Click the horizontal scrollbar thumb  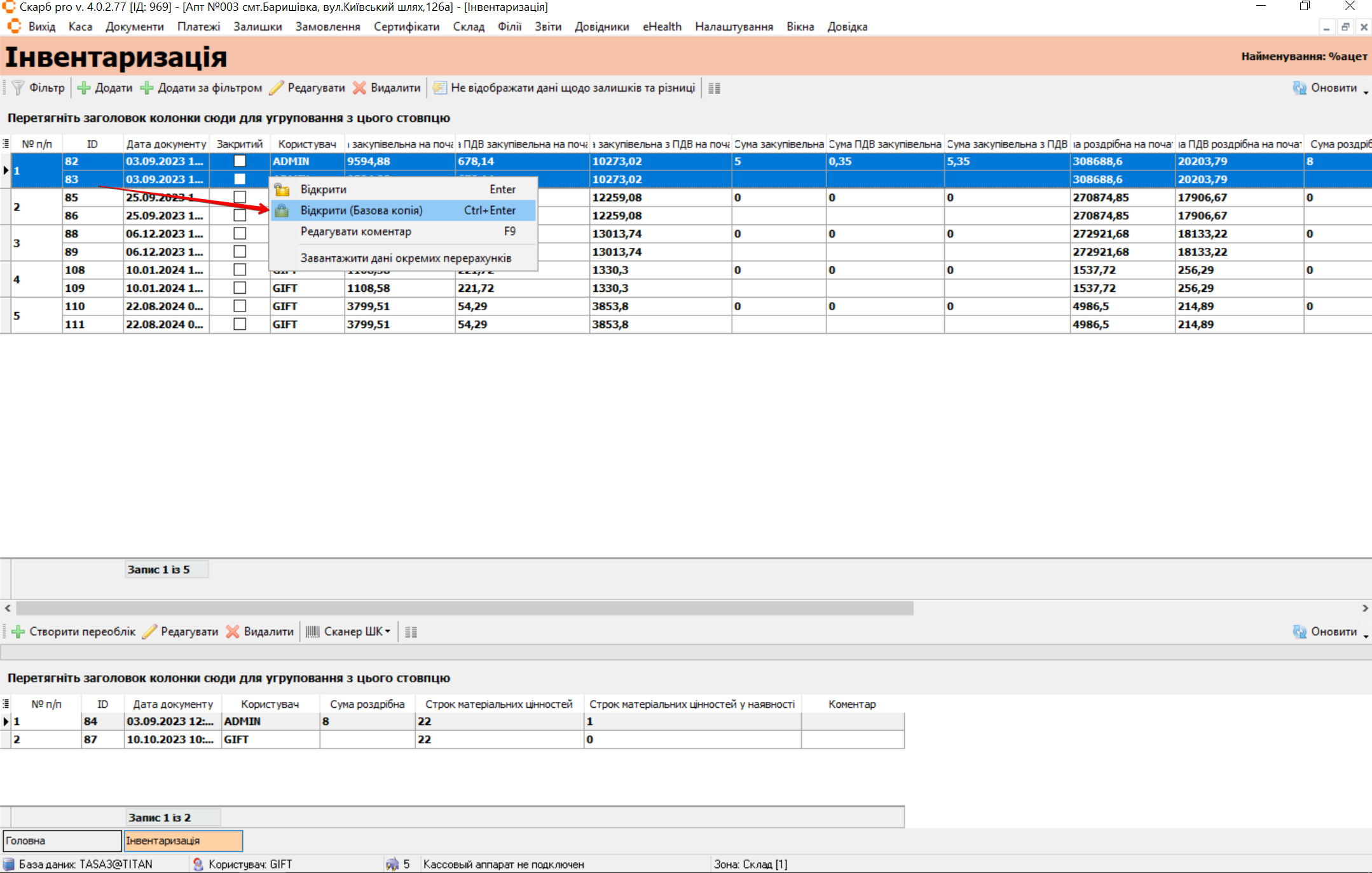pyautogui.click(x=464, y=608)
